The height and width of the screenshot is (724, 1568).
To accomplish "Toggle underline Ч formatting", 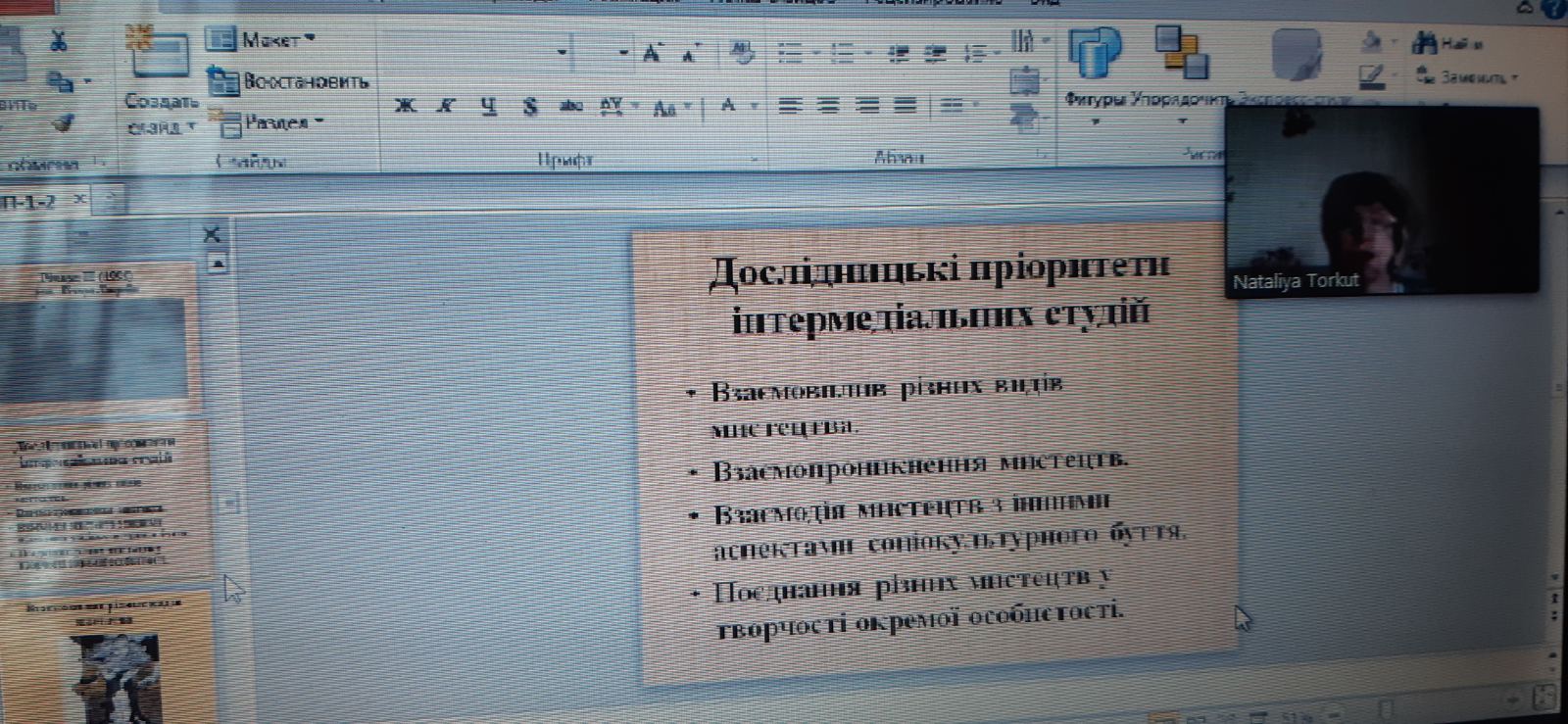I will [488, 105].
